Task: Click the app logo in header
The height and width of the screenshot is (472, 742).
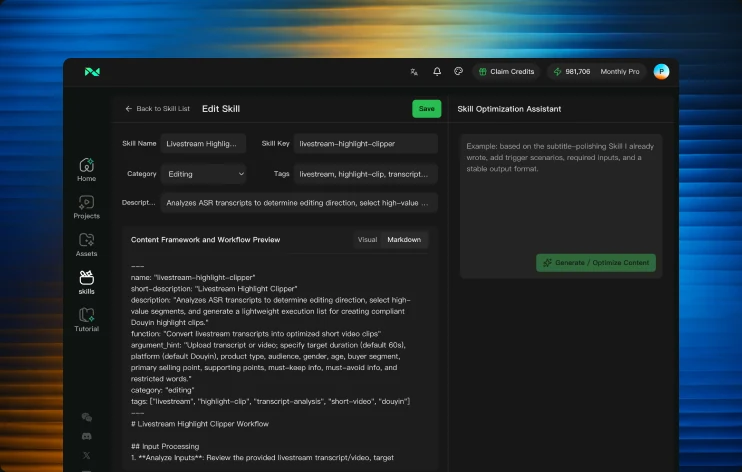Action: (x=92, y=72)
